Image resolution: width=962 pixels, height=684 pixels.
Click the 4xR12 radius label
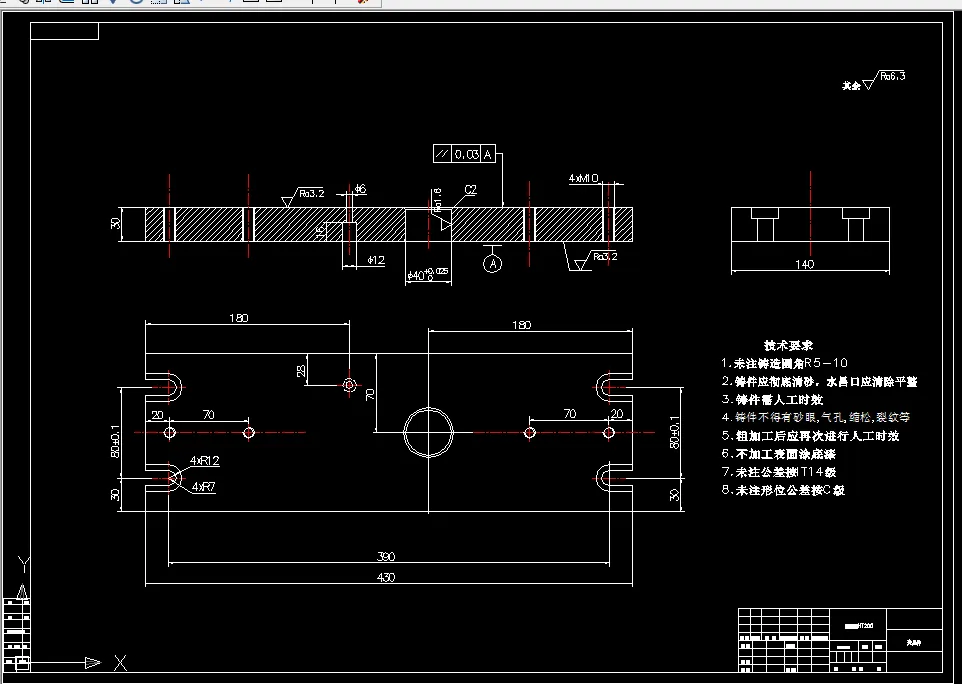click(x=204, y=461)
